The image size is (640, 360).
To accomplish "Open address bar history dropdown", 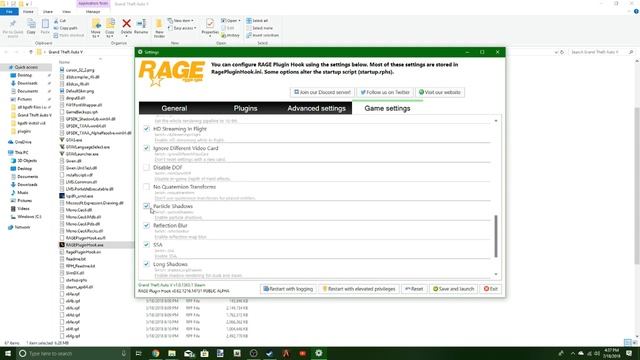I will pyautogui.click(x=556, y=52).
